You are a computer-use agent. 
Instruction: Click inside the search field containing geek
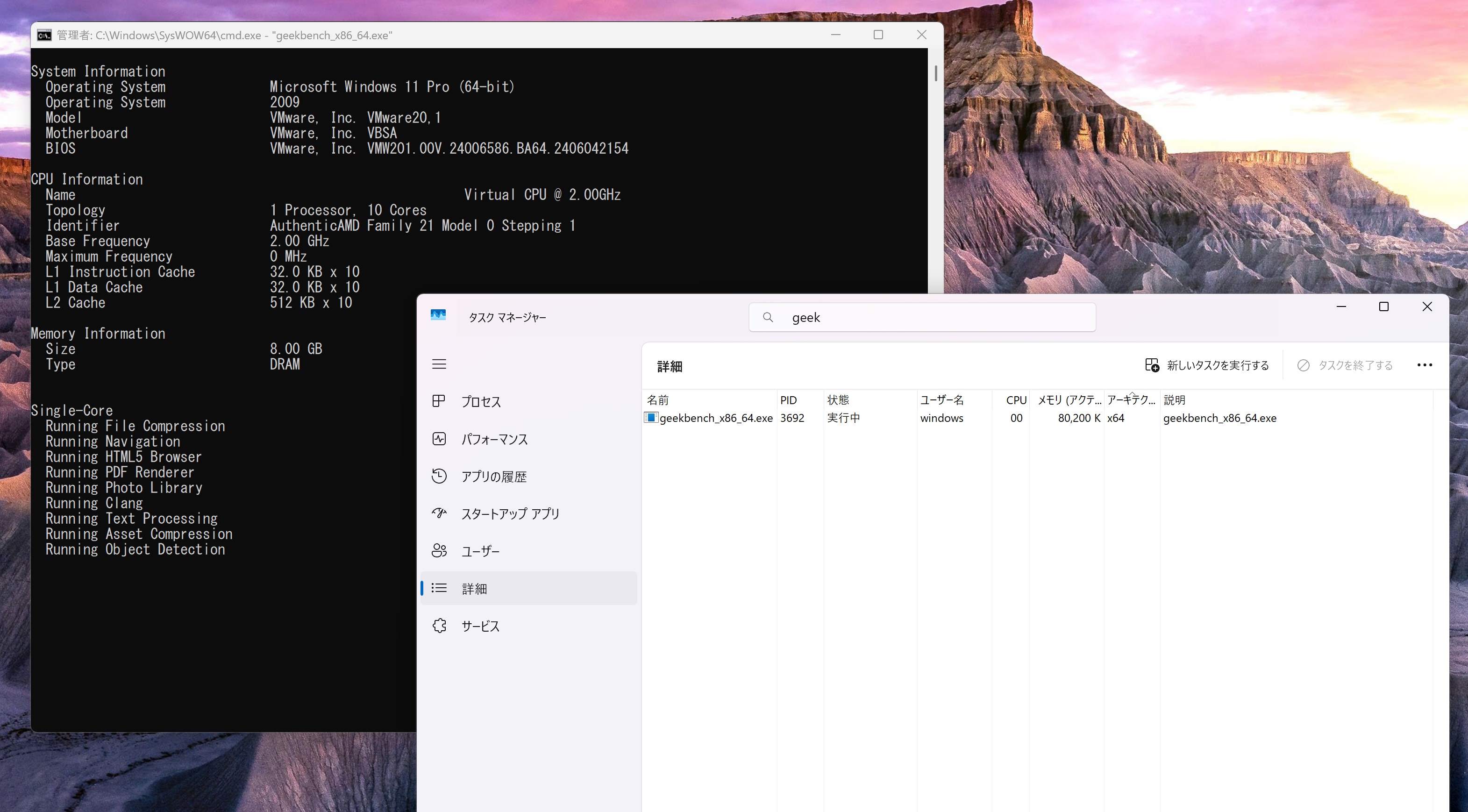click(x=912, y=317)
